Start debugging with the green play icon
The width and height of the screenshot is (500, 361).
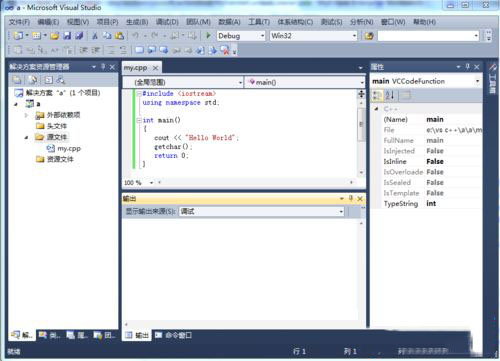pyautogui.click(x=208, y=35)
